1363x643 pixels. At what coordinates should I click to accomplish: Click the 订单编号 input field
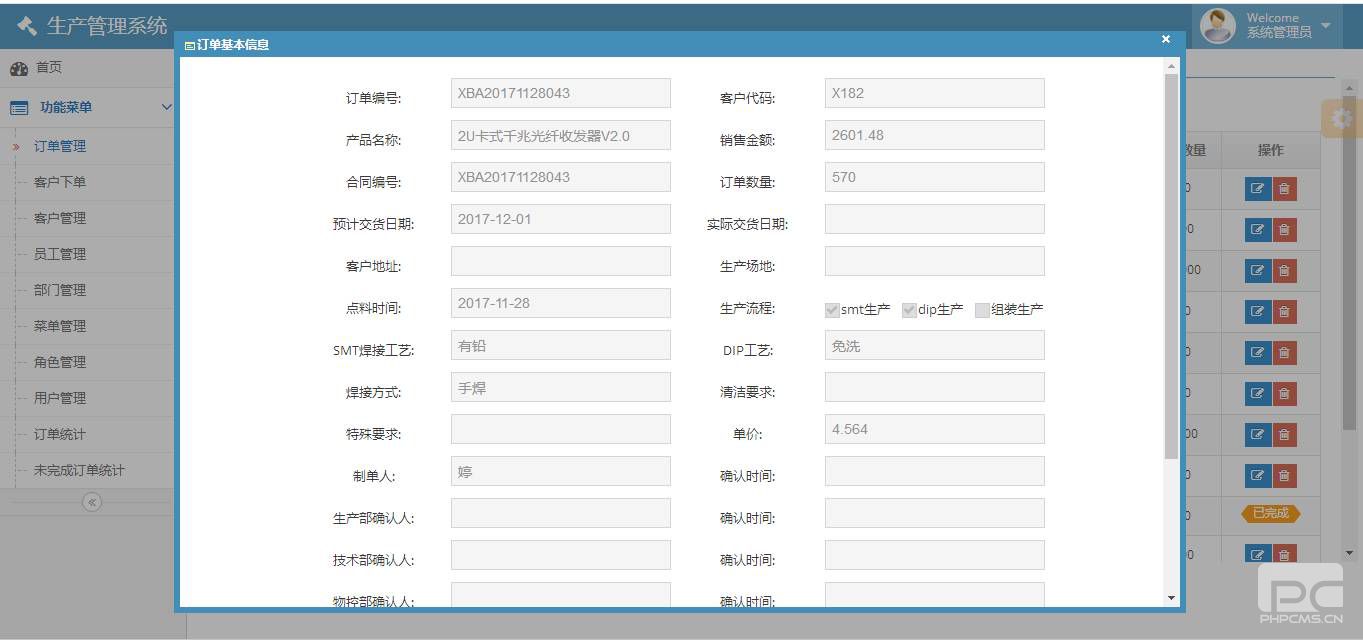(560, 93)
